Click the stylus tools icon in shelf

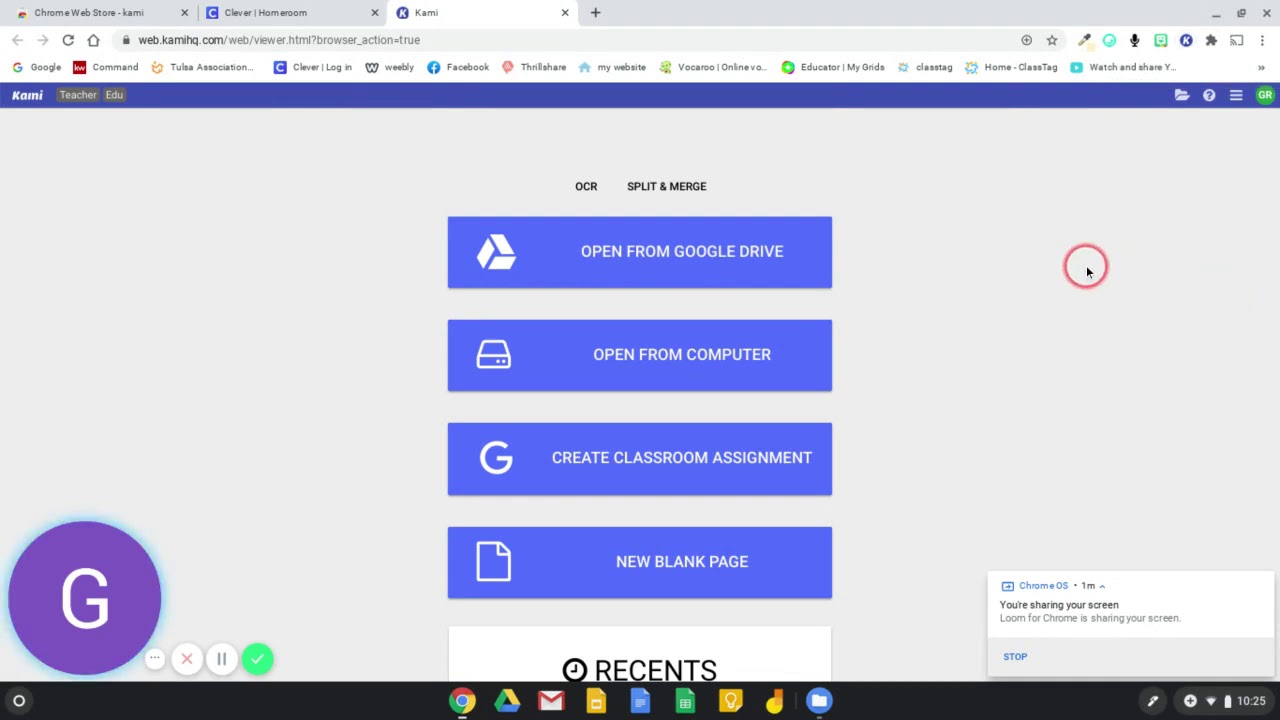click(1153, 701)
